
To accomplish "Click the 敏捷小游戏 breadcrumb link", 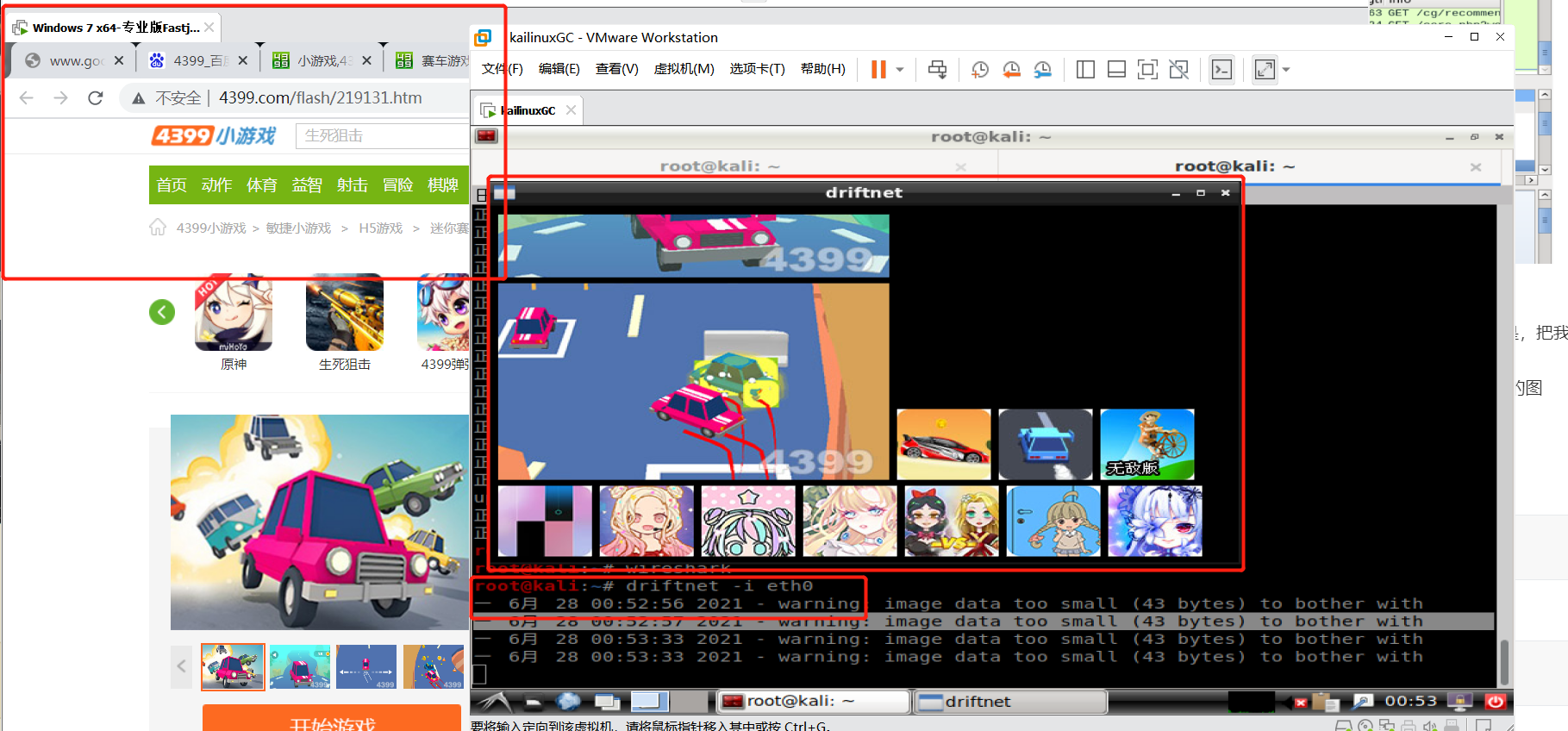I will [x=298, y=228].
